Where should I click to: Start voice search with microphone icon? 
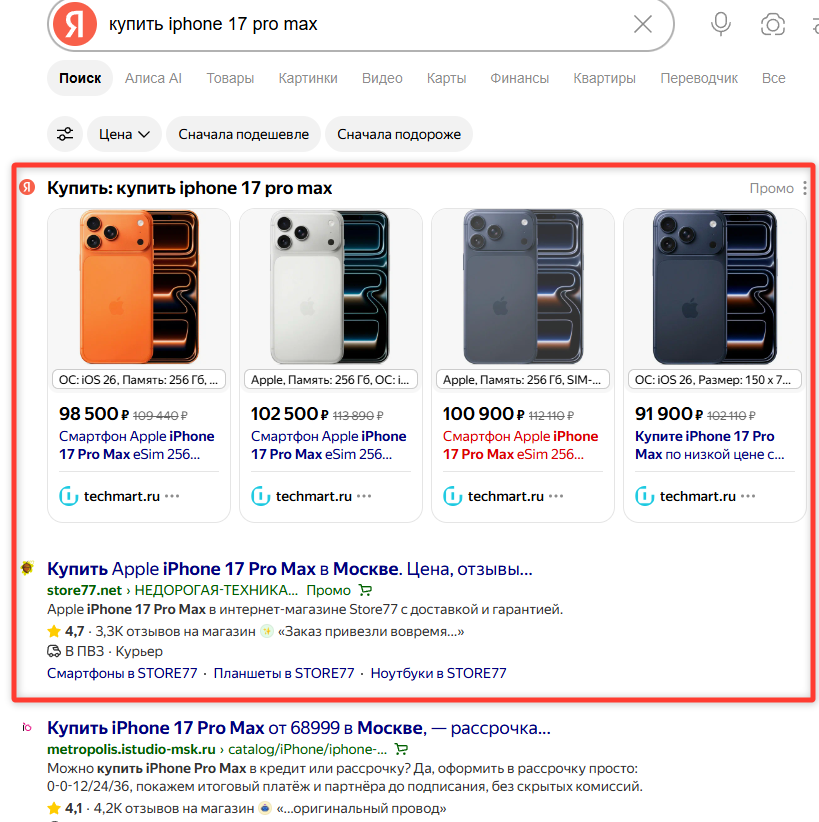click(720, 24)
